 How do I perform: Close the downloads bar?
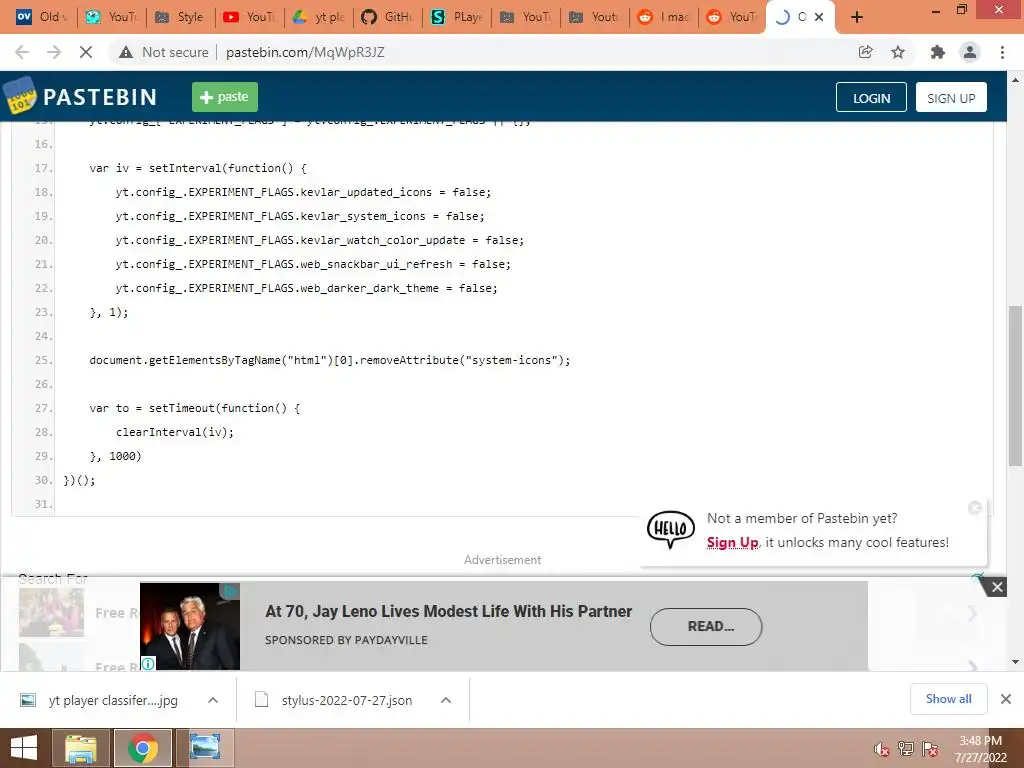click(x=1006, y=699)
